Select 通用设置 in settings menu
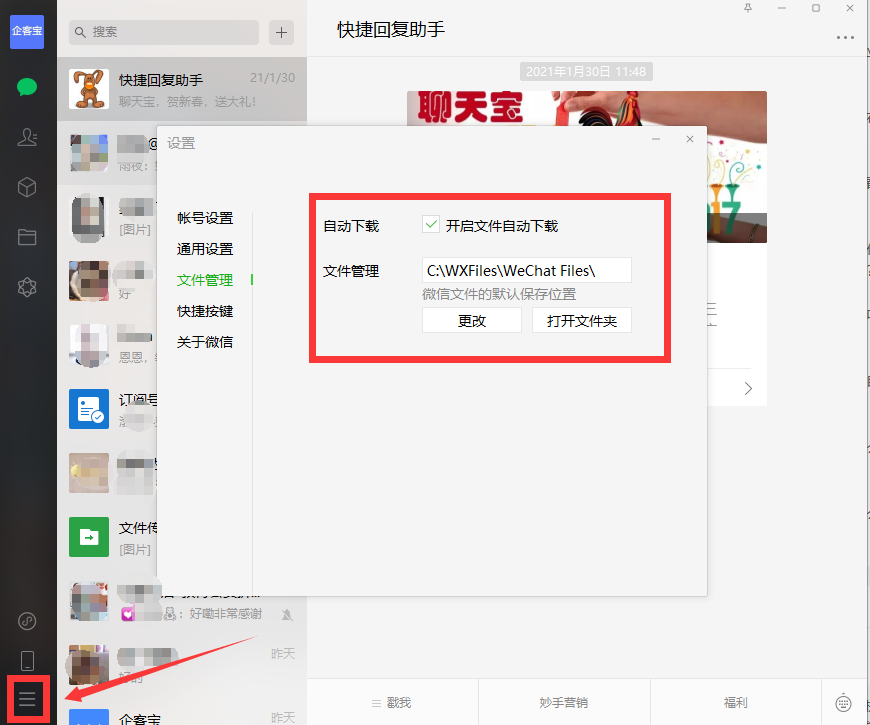This screenshot has height=725, width=870. tap(205, 249)
